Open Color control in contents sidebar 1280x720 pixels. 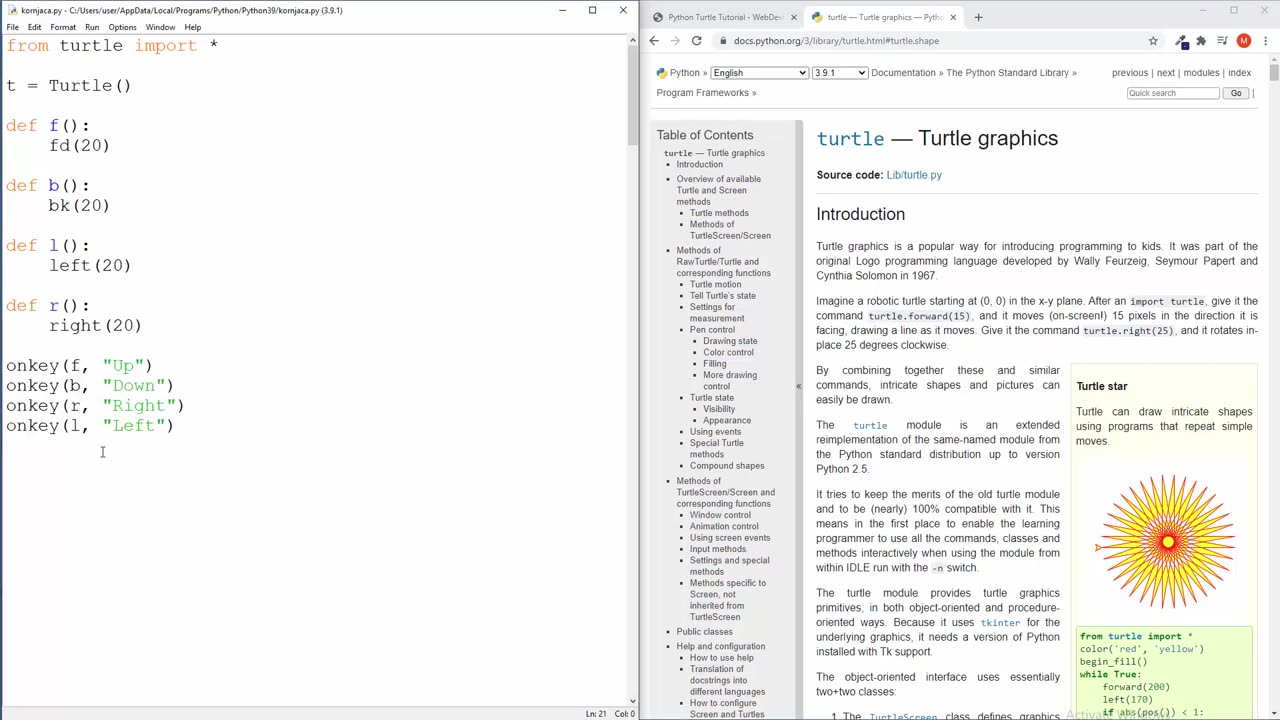click(x=728, y=352)
